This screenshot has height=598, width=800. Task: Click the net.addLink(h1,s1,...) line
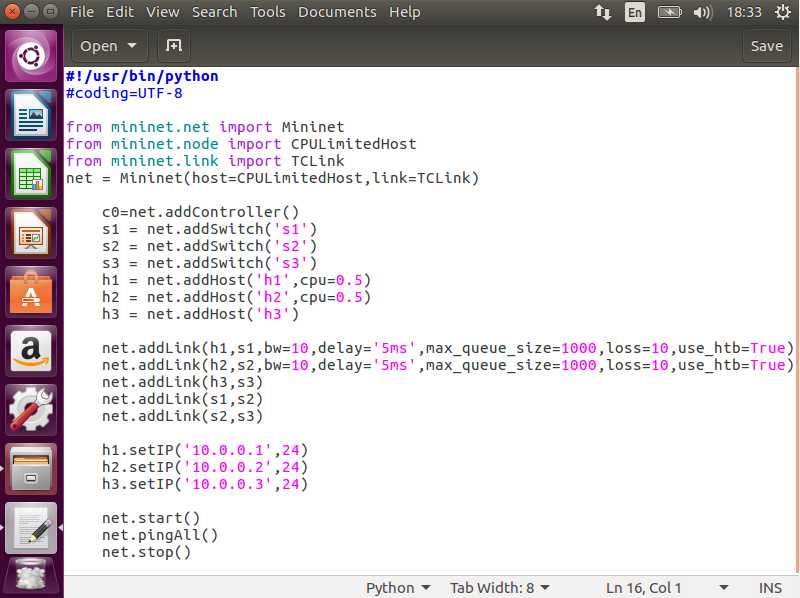pos(447,348)
